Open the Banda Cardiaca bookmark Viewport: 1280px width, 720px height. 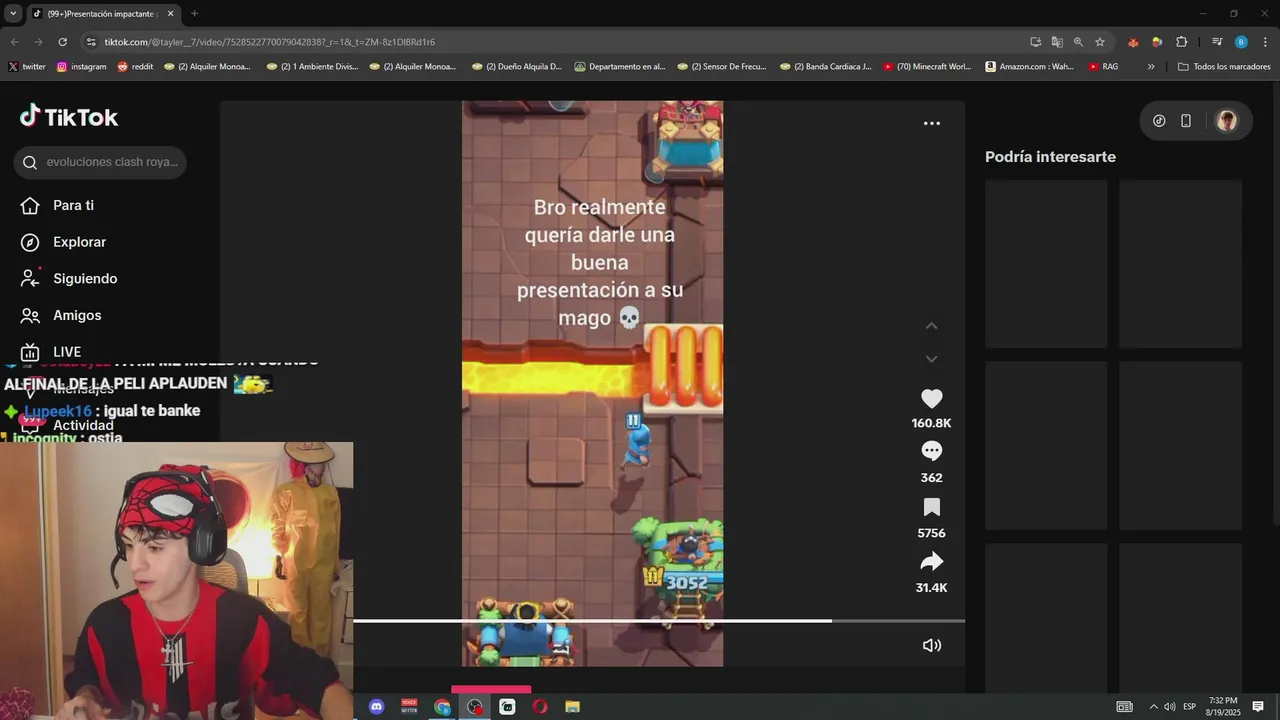[825, 67]
